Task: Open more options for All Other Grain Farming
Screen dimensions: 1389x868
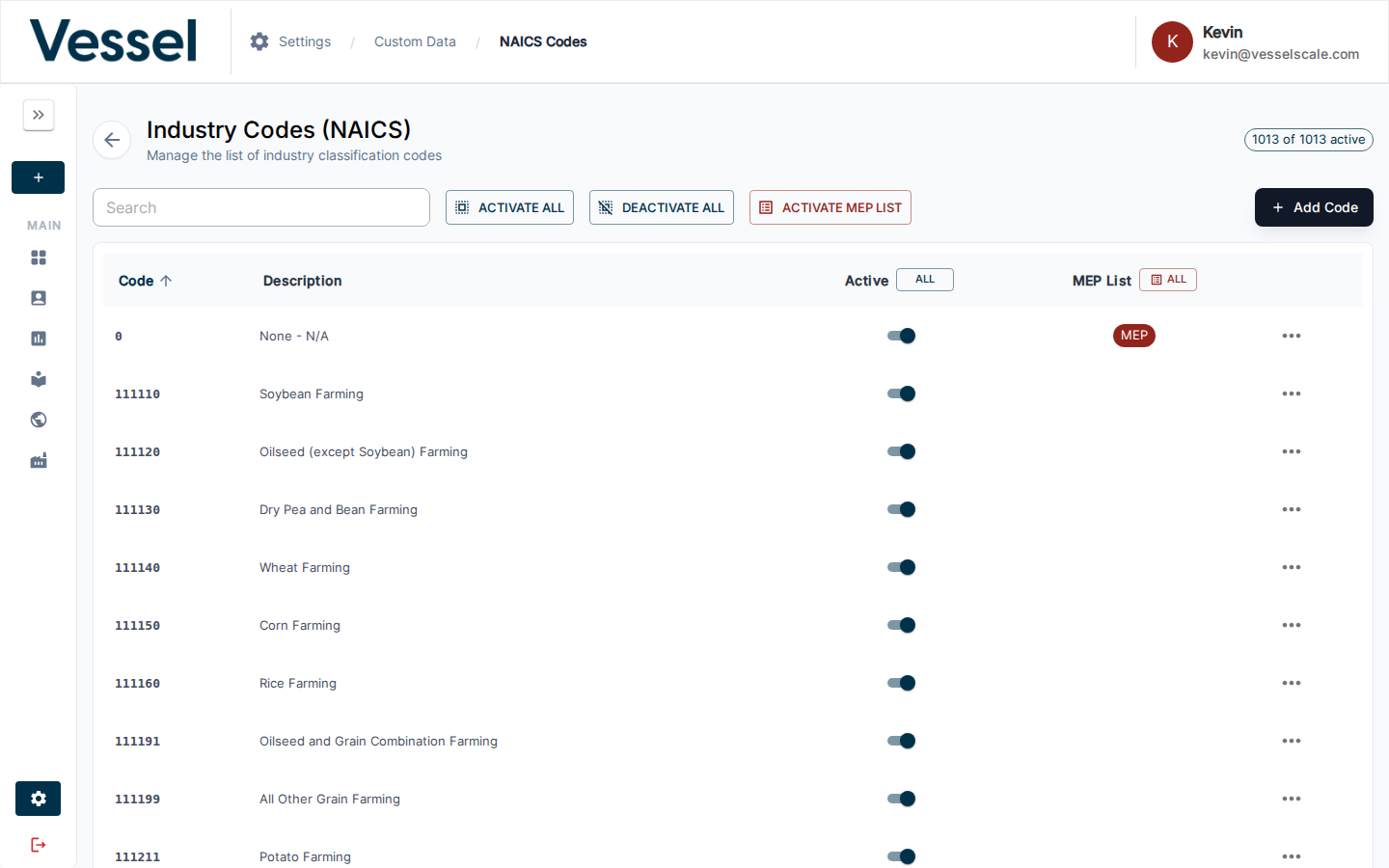Action: (1292, 799)
